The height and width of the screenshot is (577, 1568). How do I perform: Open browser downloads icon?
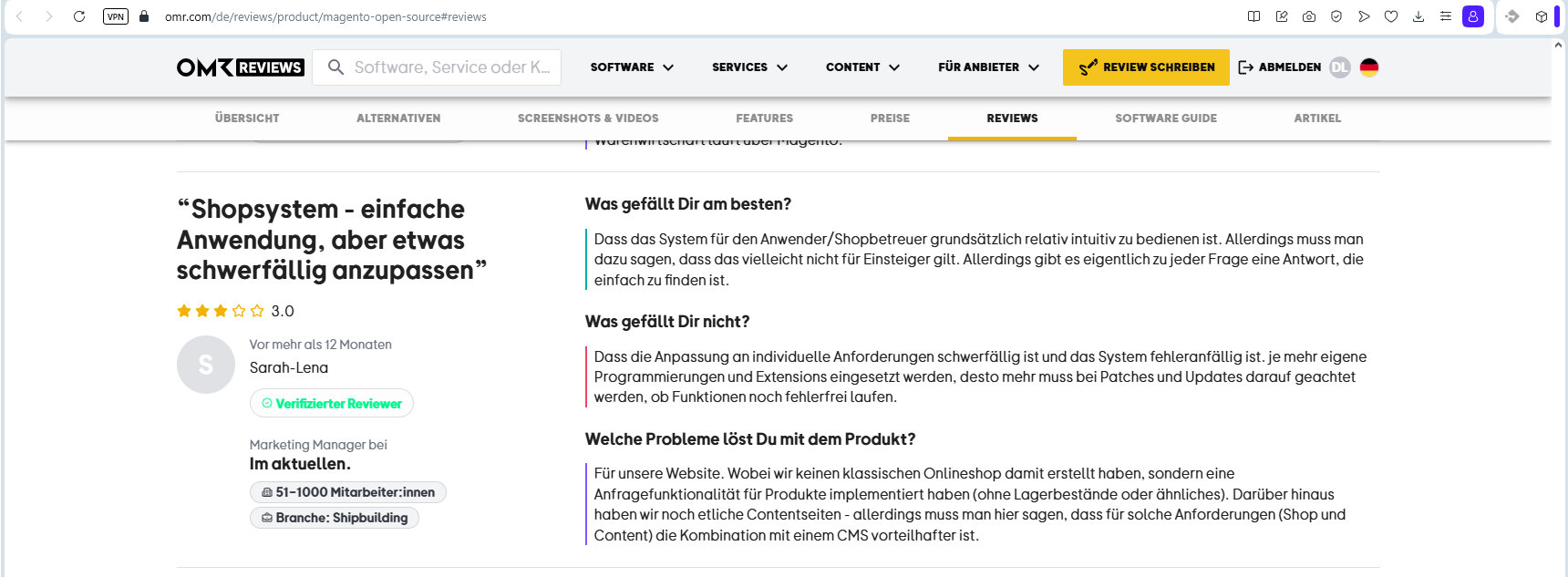point(1418,16)
